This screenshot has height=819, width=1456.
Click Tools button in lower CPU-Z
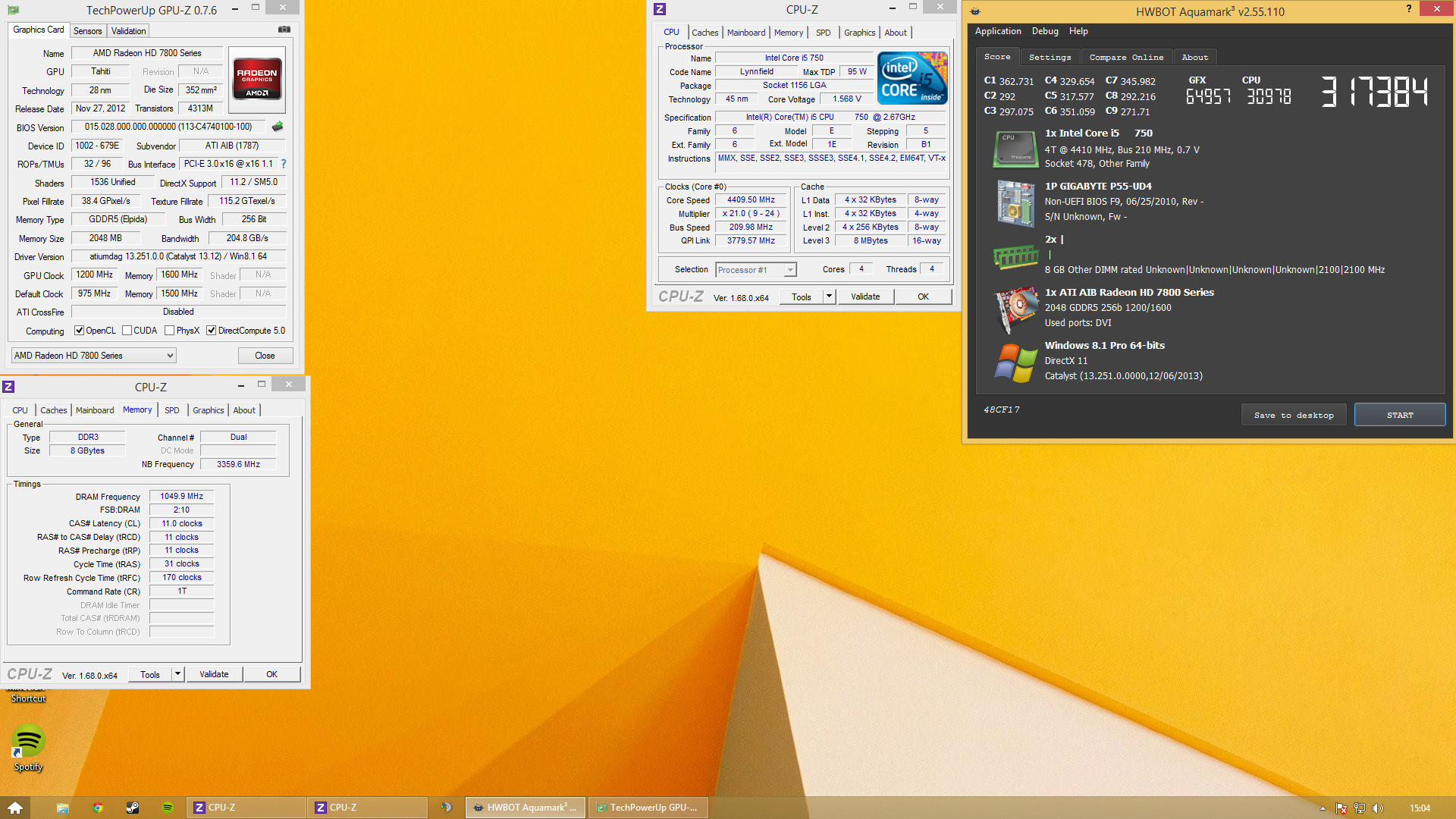point(150,674)
